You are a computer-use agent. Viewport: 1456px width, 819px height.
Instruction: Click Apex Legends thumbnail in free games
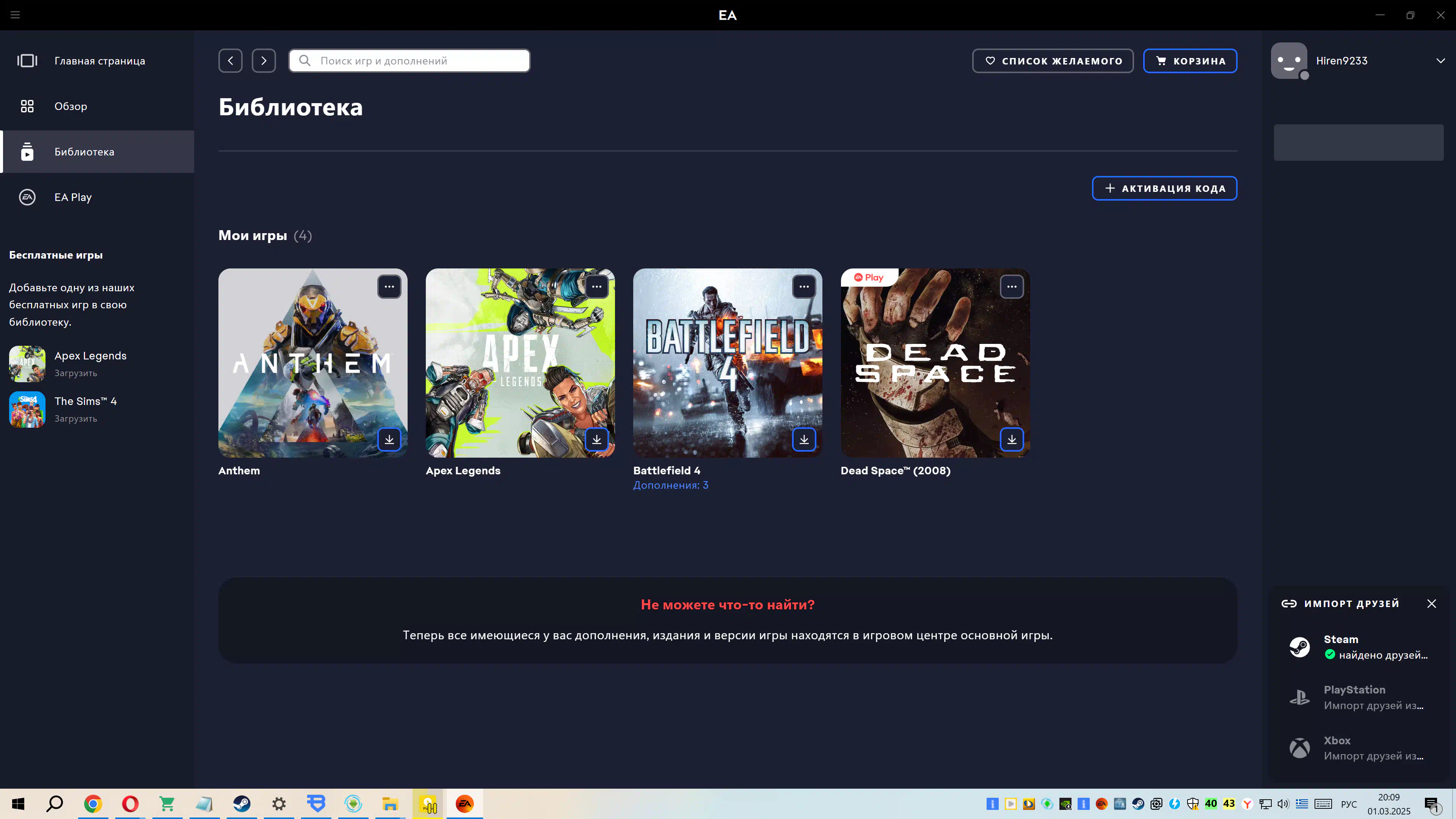point(27,364)
